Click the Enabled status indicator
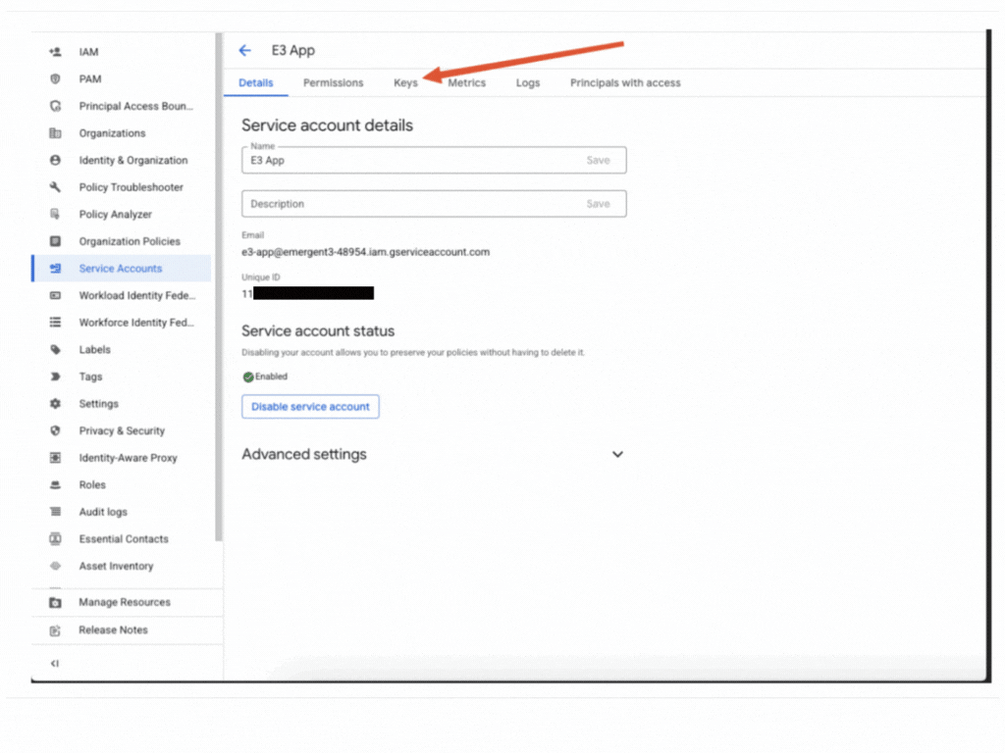Screen dimensions: 1005x753 pos(264,376)
